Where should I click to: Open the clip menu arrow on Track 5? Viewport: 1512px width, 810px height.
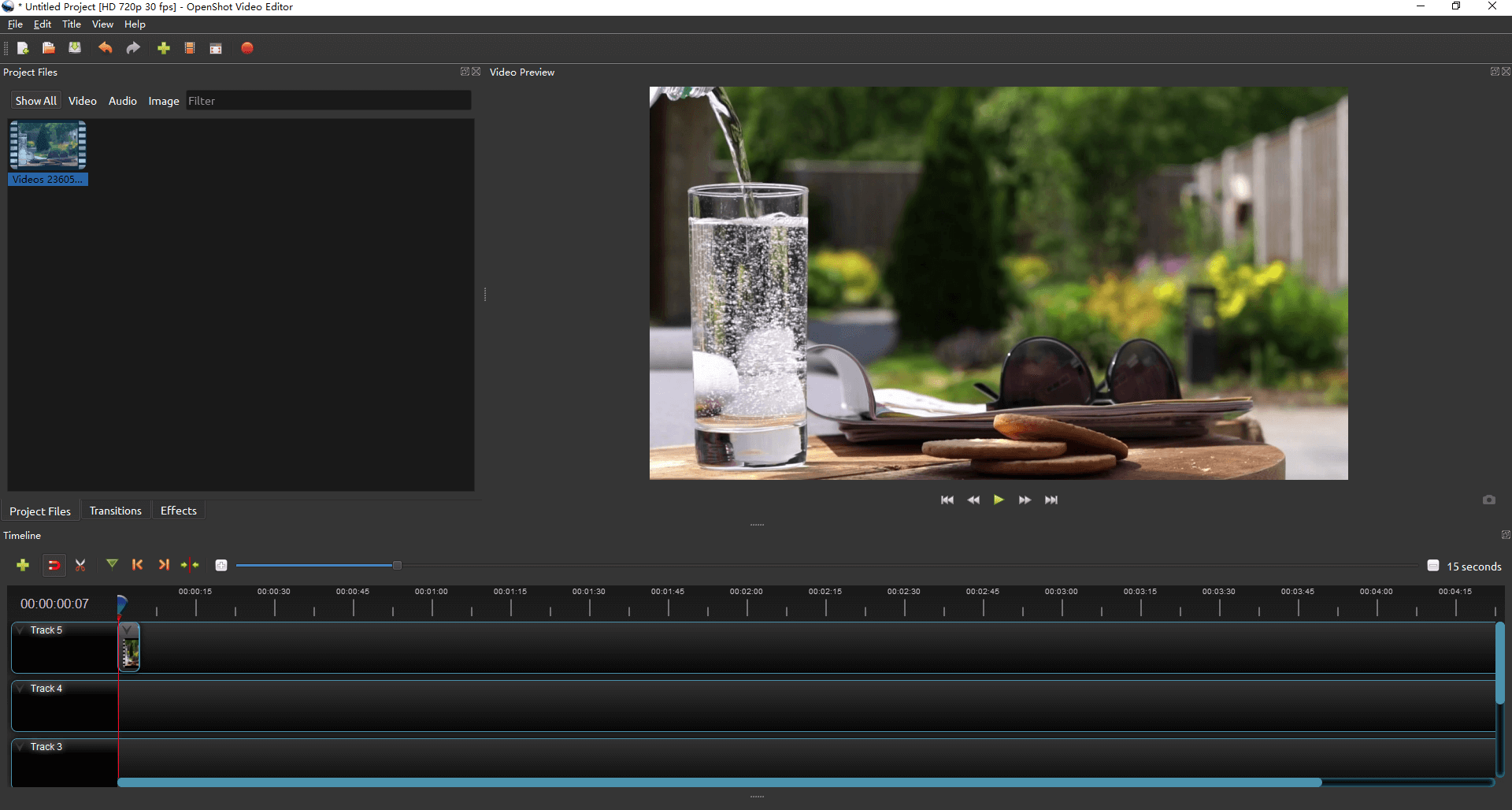127,630
